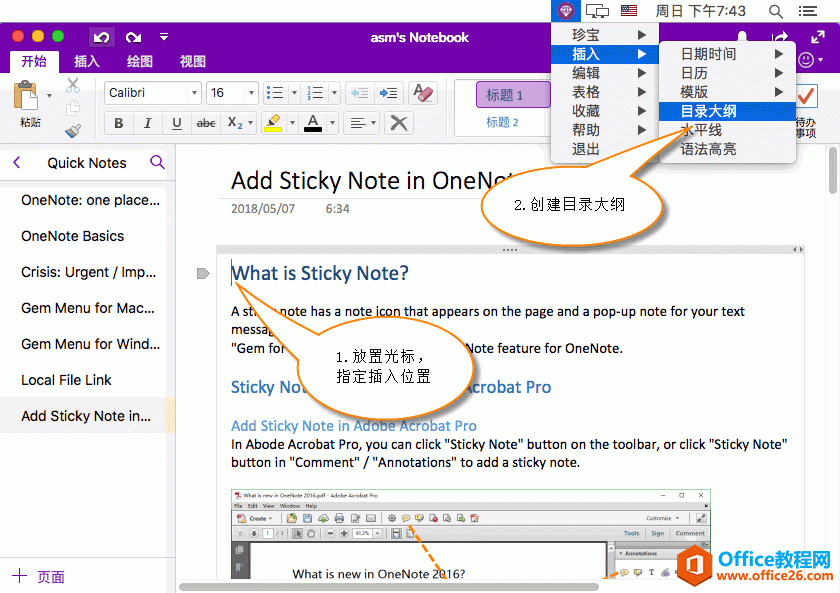Open the 编辑 submenu in Gem menu
This screenshot has width=840, height=593.
click(603, 73)
